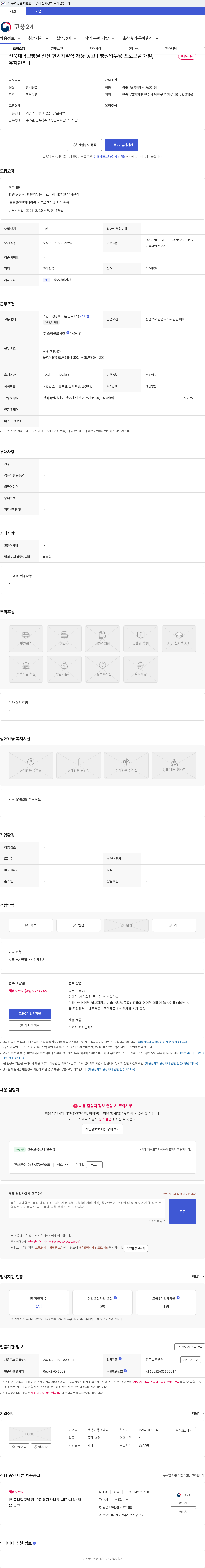Screen dimensions: 205x1568
Task: Expand the 채용정보 menu
Action: pos(10,38)
